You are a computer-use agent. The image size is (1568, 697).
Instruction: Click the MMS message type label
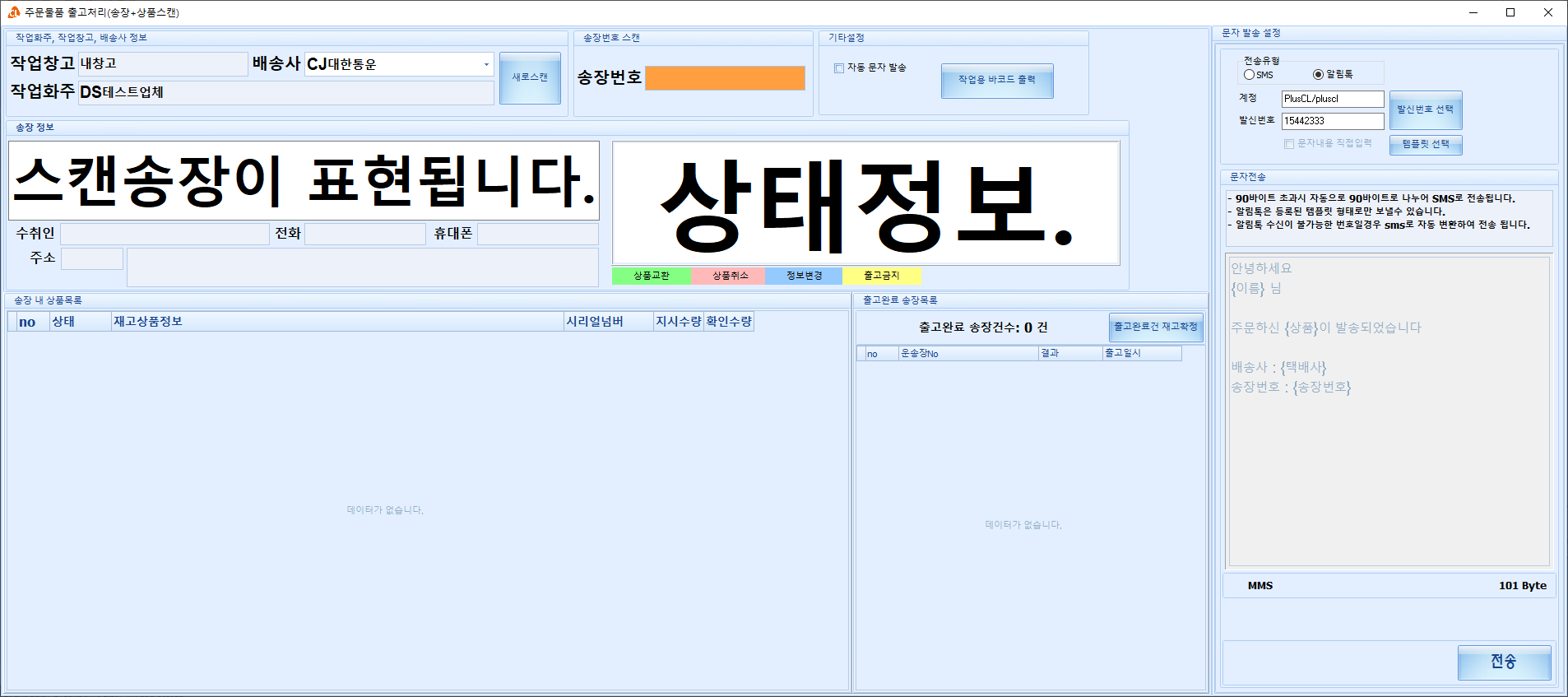1260,586
